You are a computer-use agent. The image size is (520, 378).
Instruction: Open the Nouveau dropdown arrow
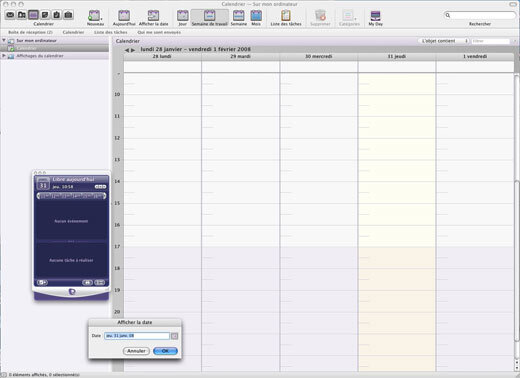(x=102, y=19)
